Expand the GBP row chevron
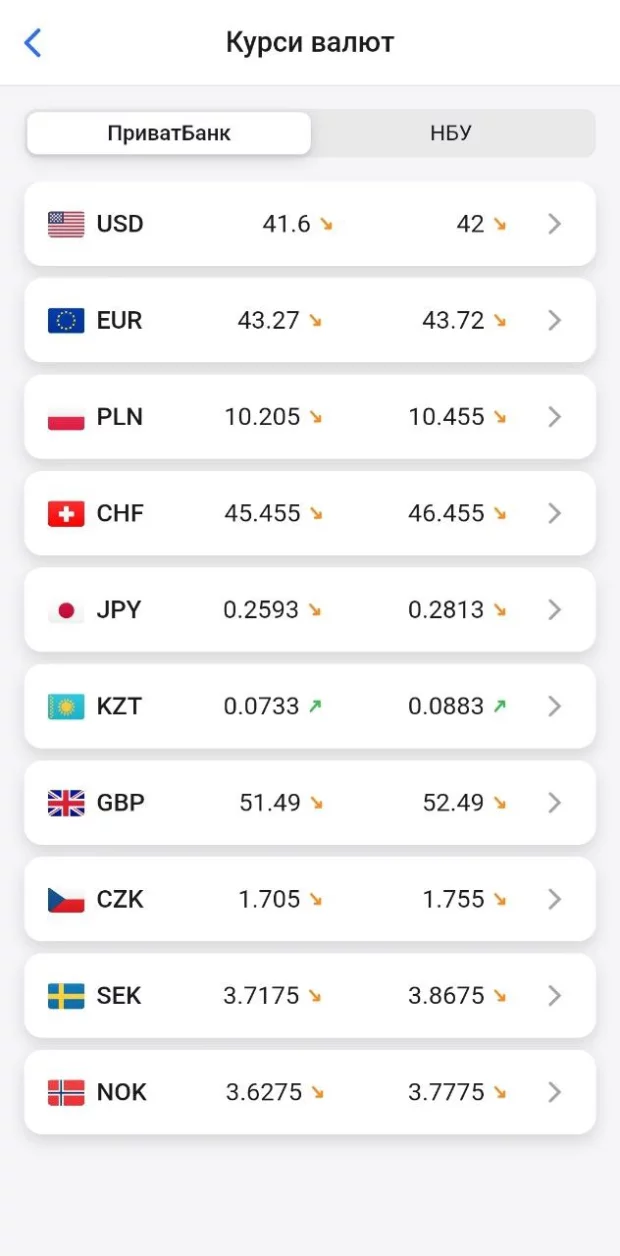Image resolution: width=620 pixels, height=1256 pixels. click(555, 803)
